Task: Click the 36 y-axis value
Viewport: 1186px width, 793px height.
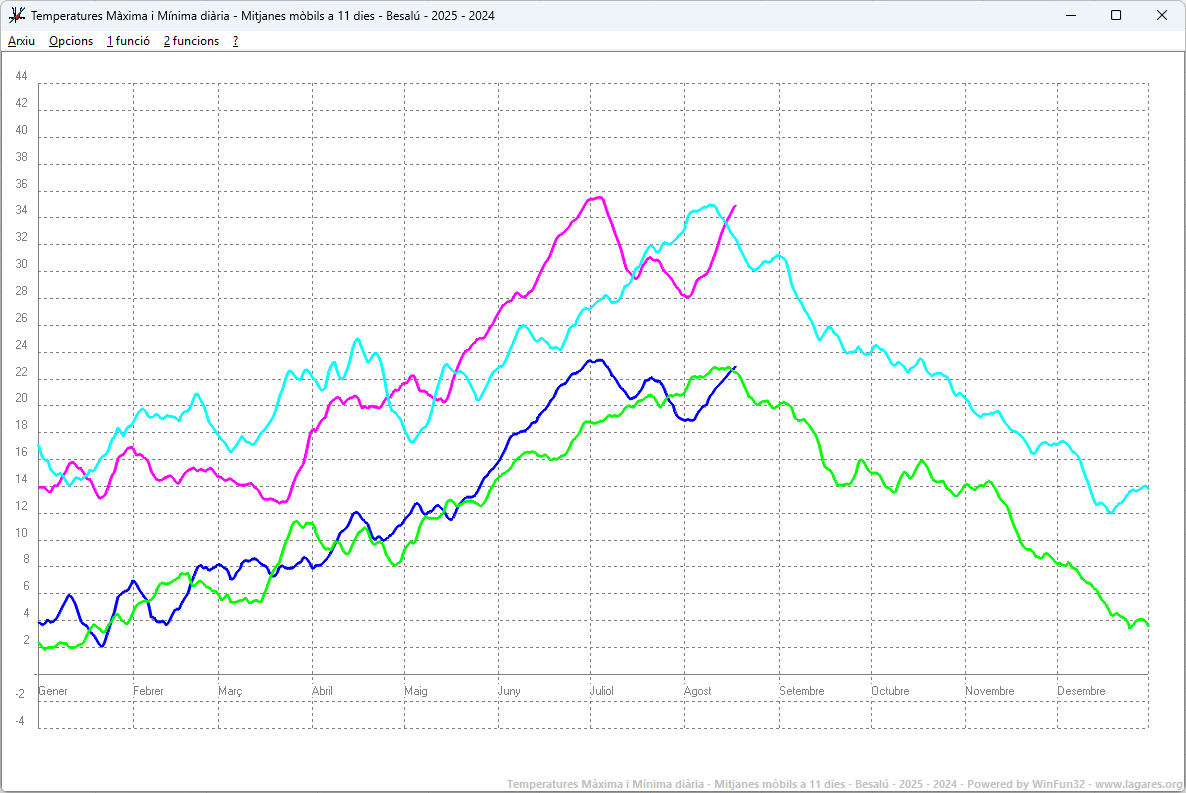Action: tap(21, 184)
